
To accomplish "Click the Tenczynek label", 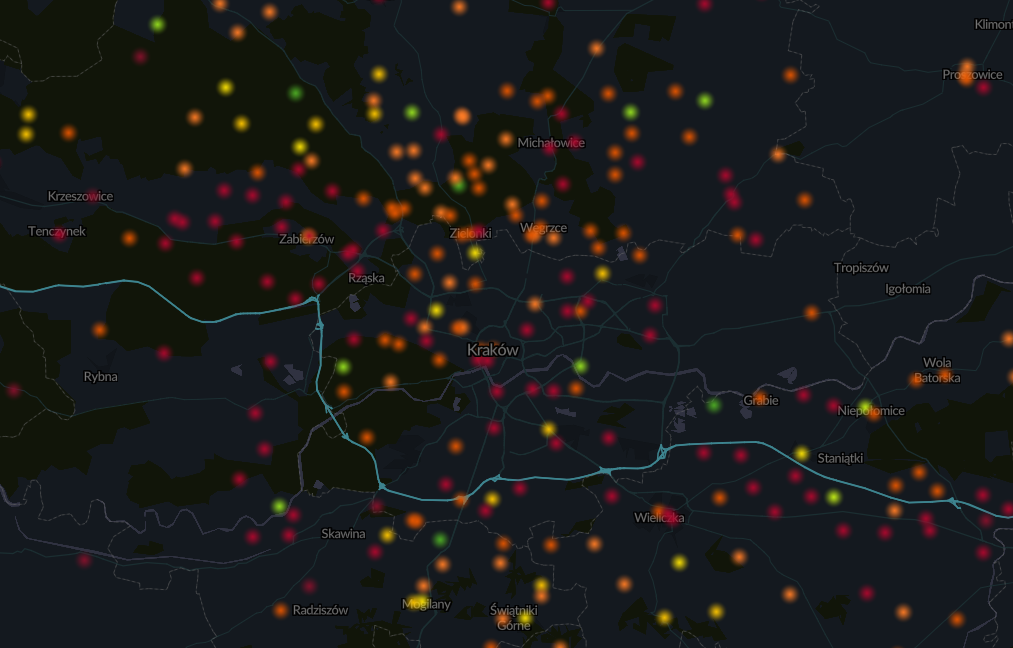I will 57,231.
